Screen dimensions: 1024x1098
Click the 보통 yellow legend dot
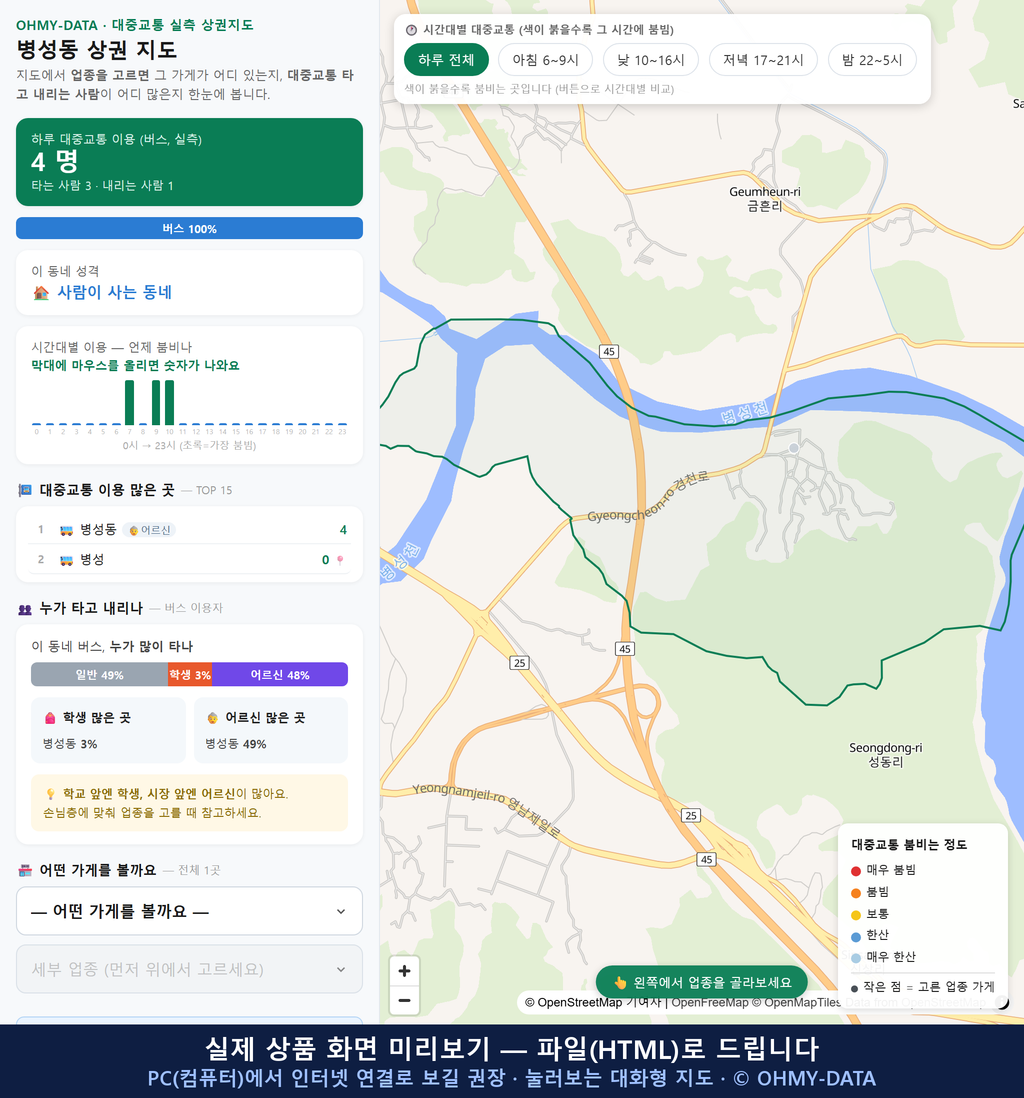pyautogui.click(x=855, y=915)
